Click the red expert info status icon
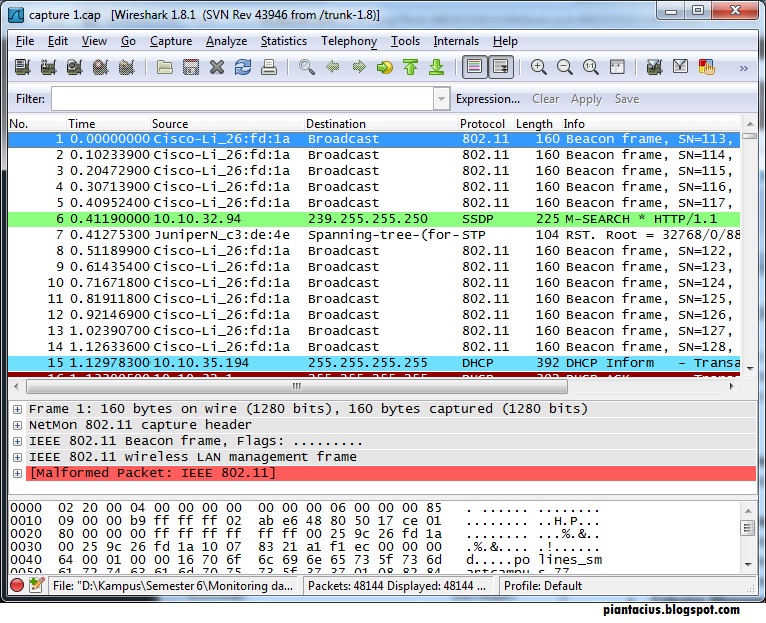Image resolution: width=766 pixels, height=623 pixels. click(x=17, y=585)
